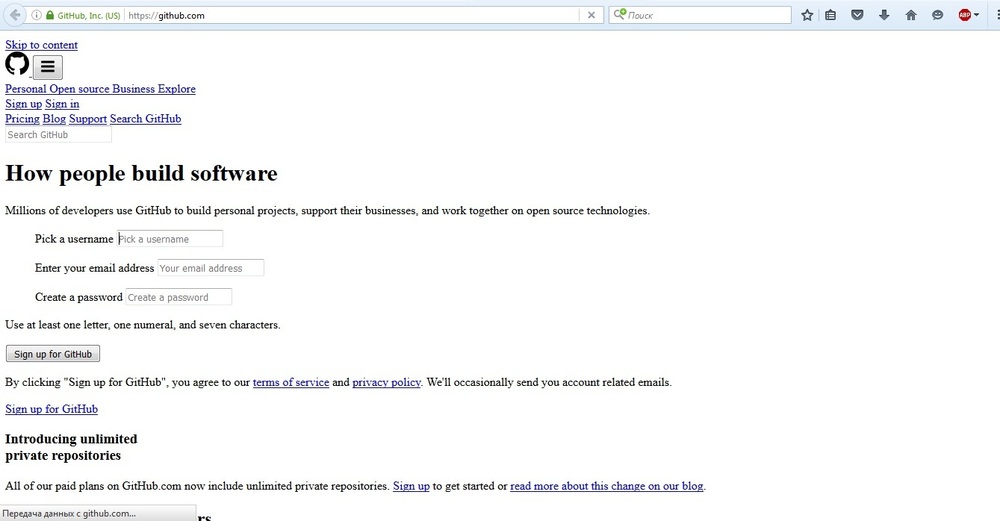Stop page loading with the X button
The height and width of the screenshot is (521, 1000).
pyautogui.click(x=591, y=15)
